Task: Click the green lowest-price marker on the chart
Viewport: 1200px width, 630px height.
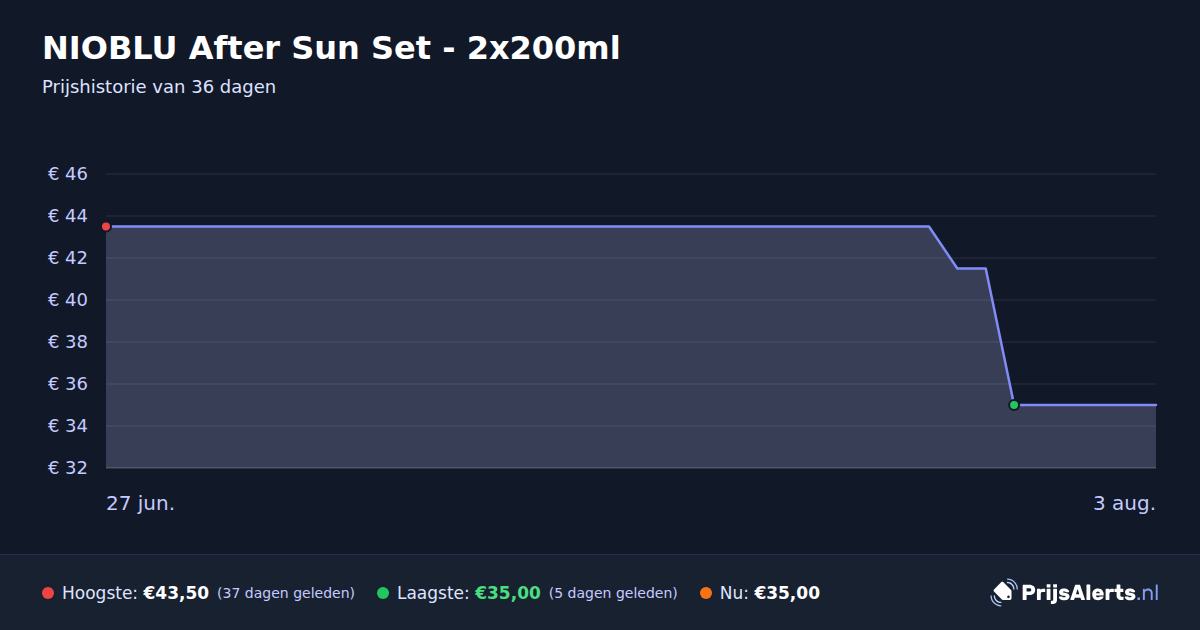Action: click(1014, 405)
